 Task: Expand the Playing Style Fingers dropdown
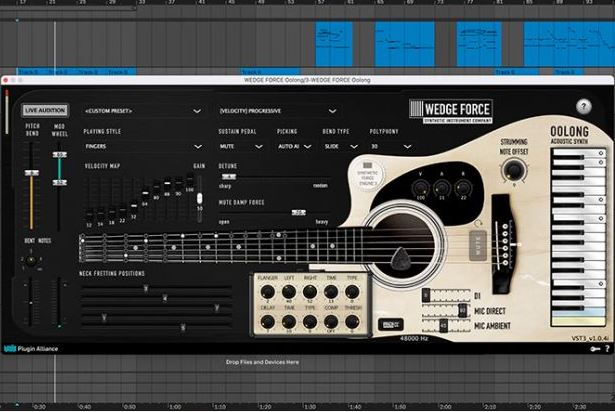tap(143, 146)
